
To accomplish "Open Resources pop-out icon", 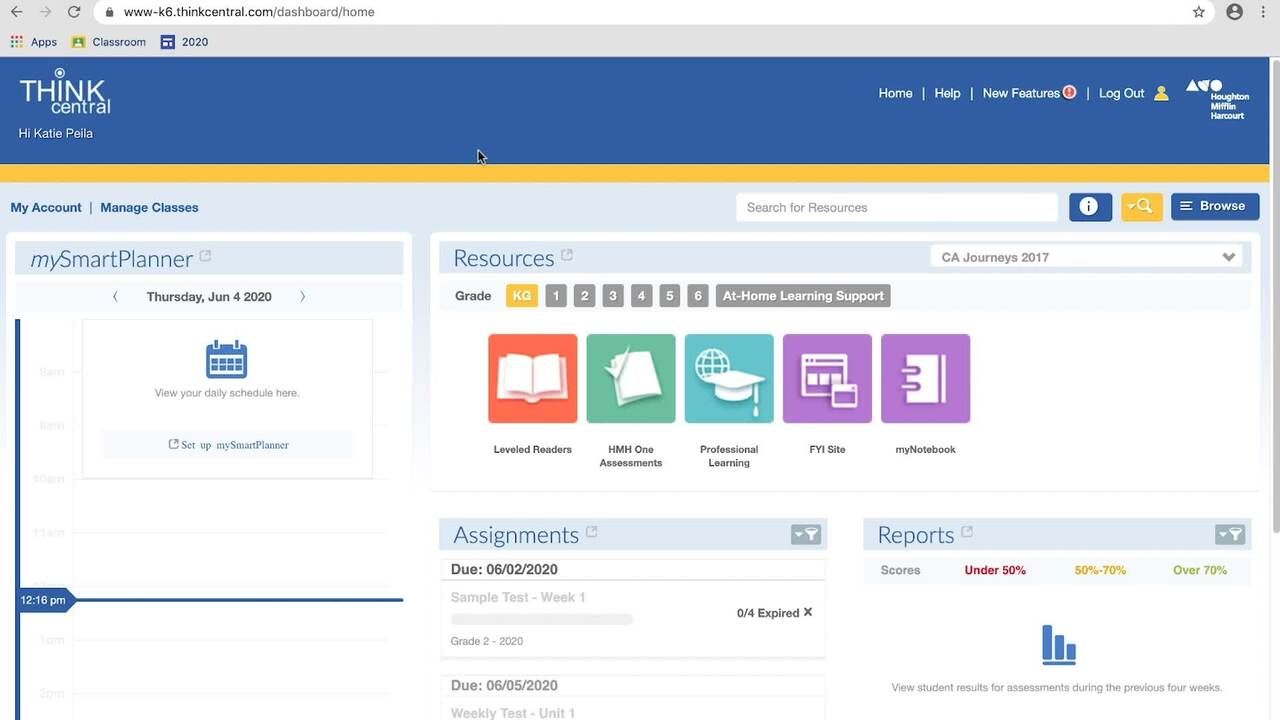I will tap(567, 255).
